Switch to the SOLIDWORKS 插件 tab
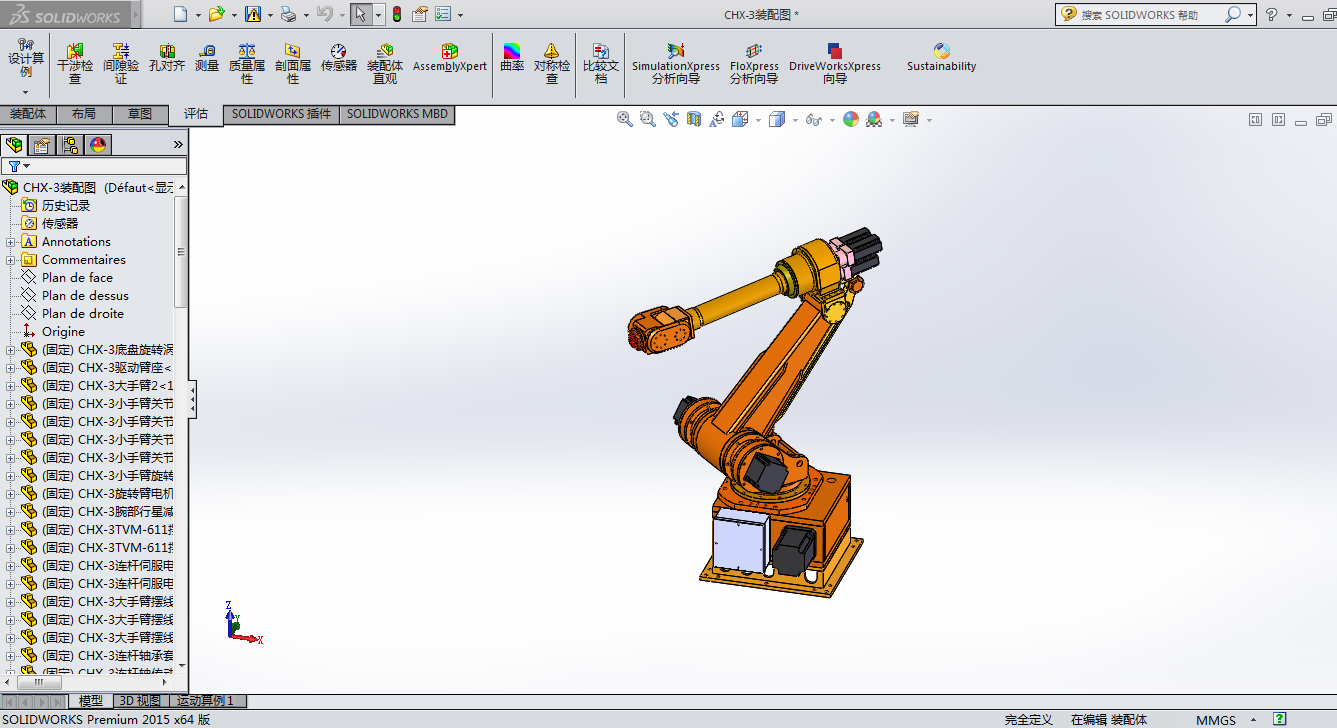 [x=281, y=114]
